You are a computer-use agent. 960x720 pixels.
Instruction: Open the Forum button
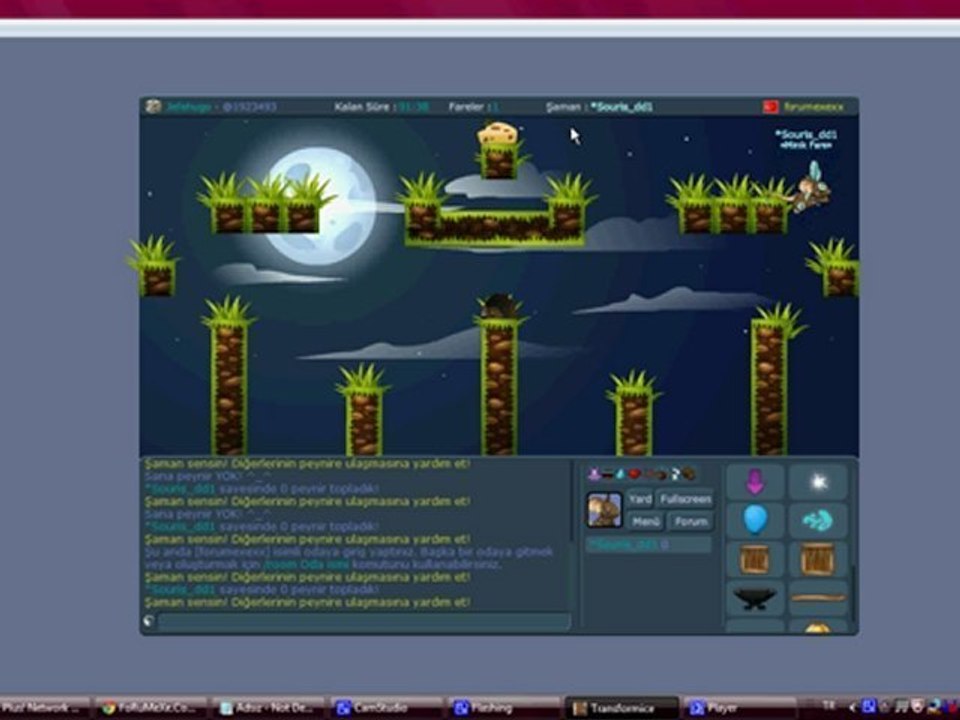coord(691,522)
